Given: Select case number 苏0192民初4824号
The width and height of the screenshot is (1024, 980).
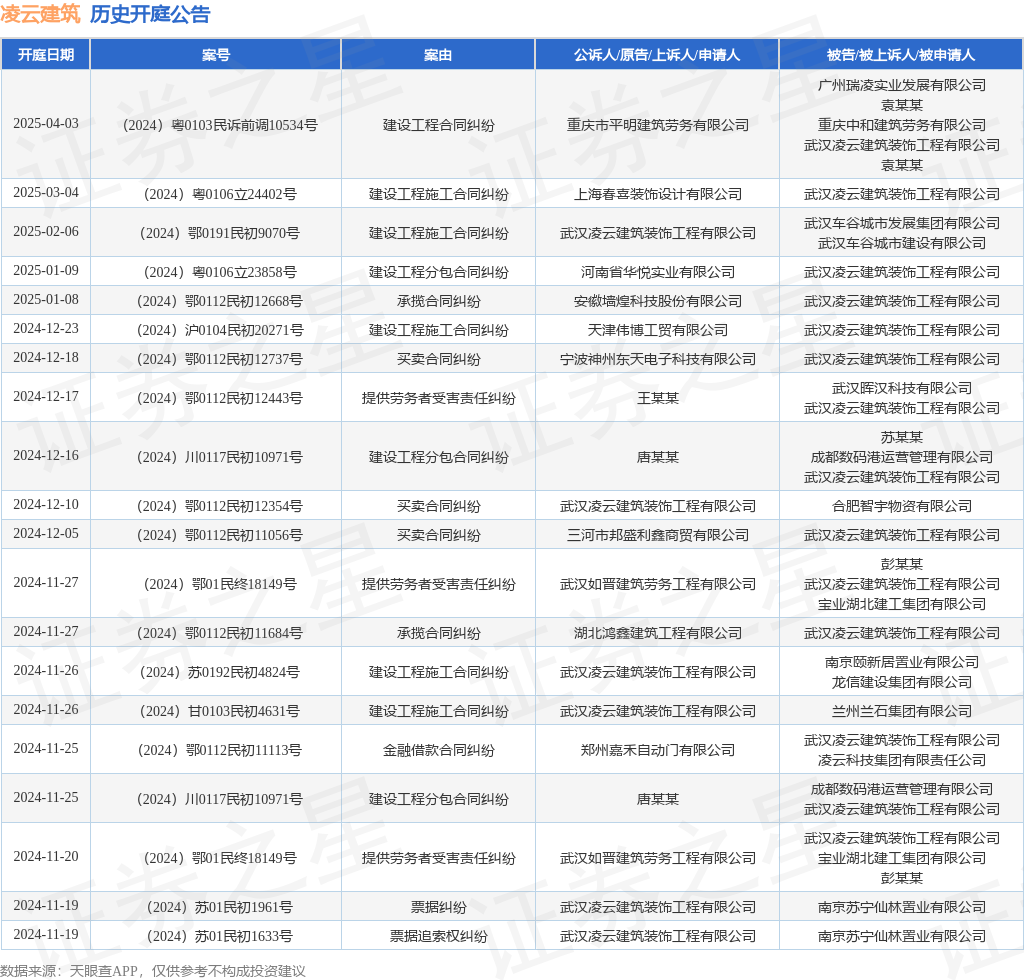Looking at the screenshot, I should coord(220,672).
